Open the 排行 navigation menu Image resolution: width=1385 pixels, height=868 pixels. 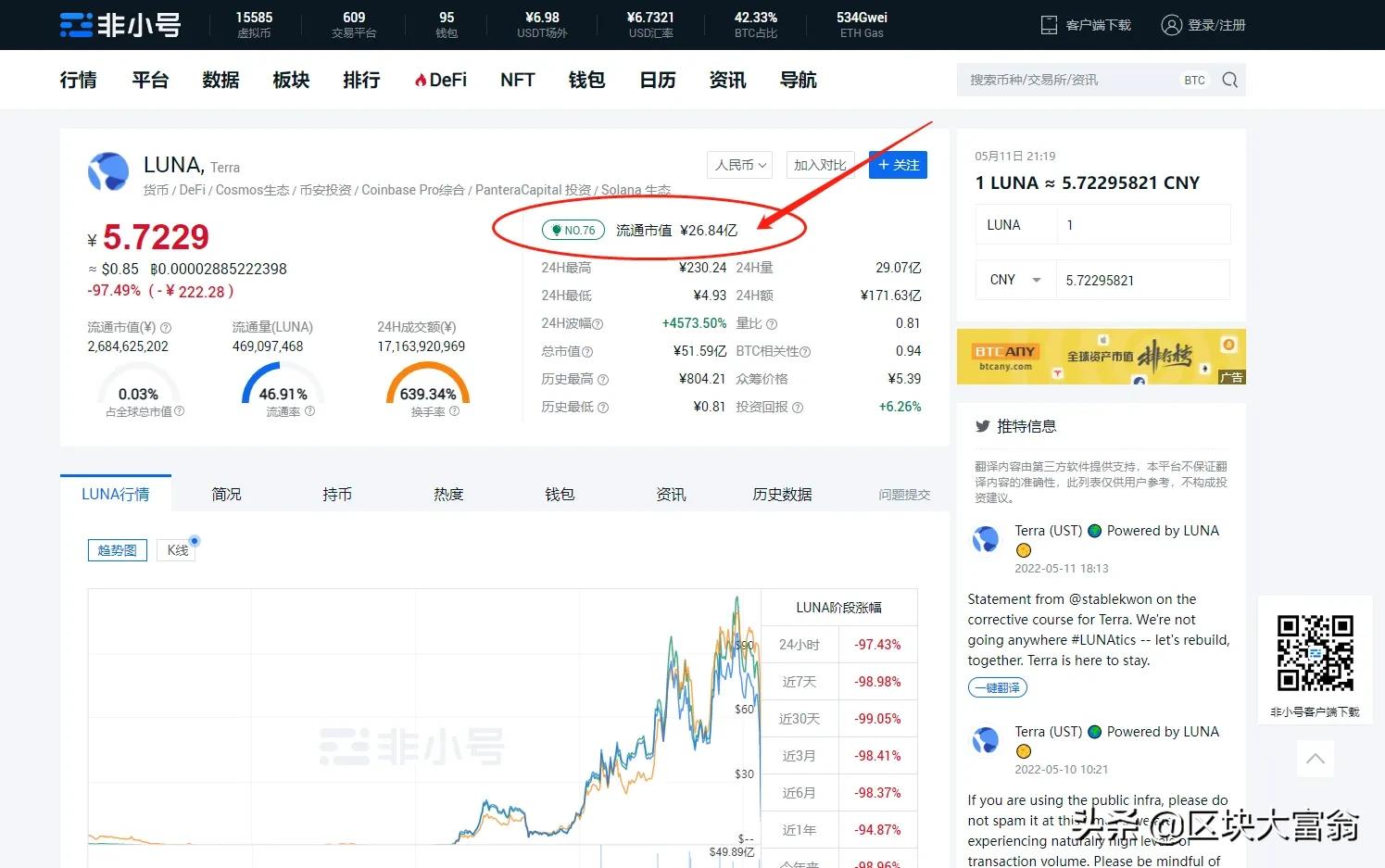[361, 81]
